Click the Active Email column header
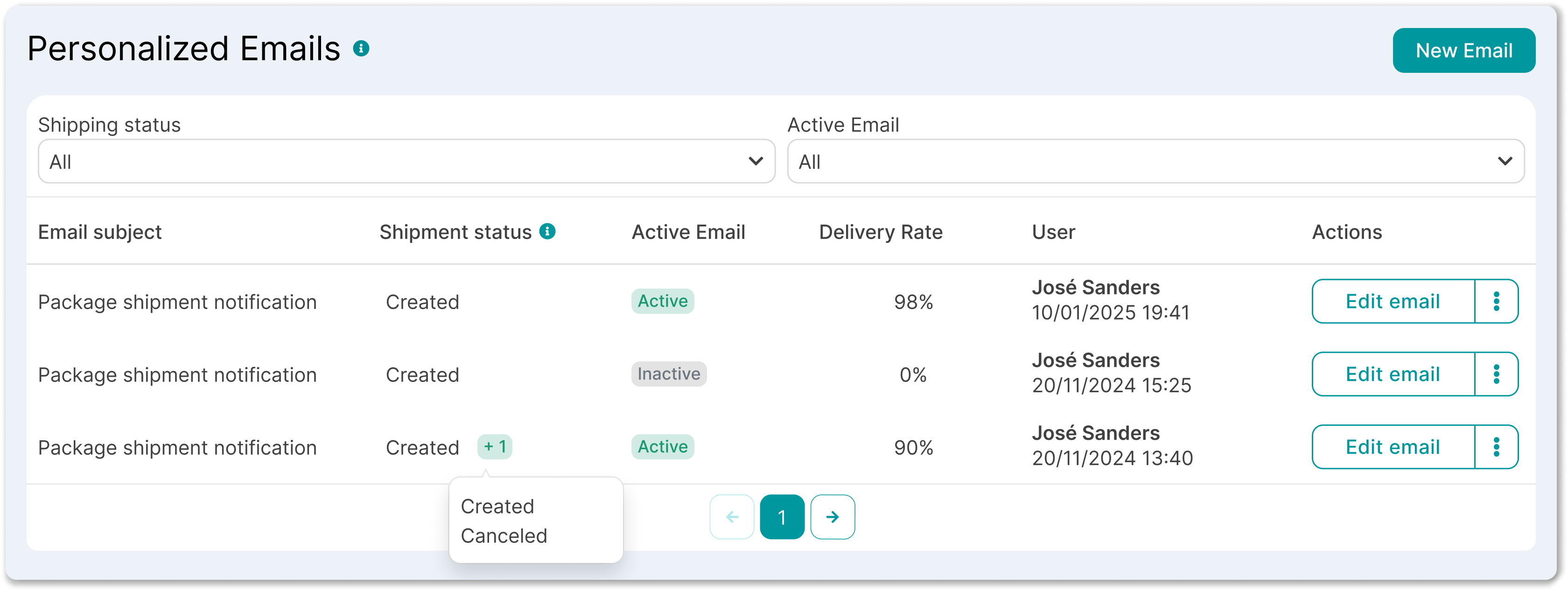The image size is (1568, 591). pyautogui.click(x=688, y=232)
